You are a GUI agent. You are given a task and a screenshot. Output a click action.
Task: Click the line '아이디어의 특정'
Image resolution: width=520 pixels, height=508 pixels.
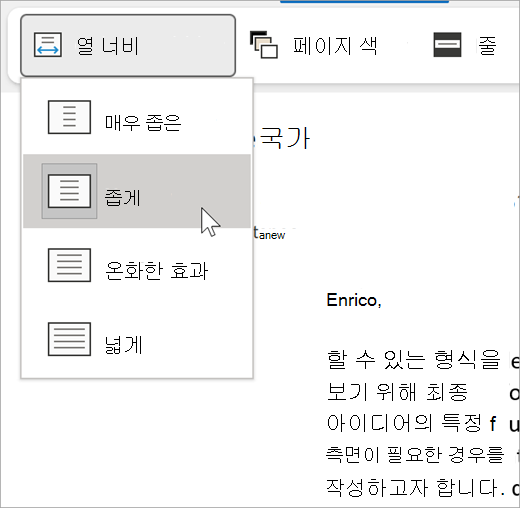[404, 423]
